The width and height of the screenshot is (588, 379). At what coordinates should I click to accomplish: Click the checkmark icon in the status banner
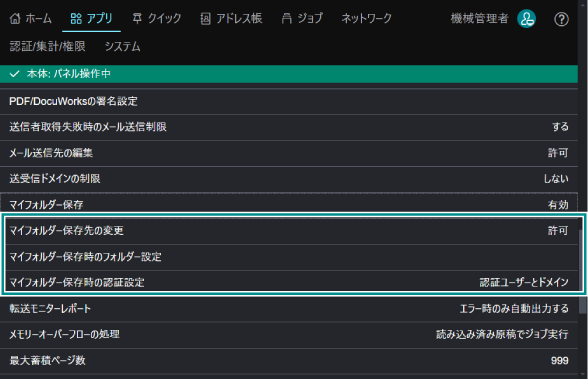(14, 74)
